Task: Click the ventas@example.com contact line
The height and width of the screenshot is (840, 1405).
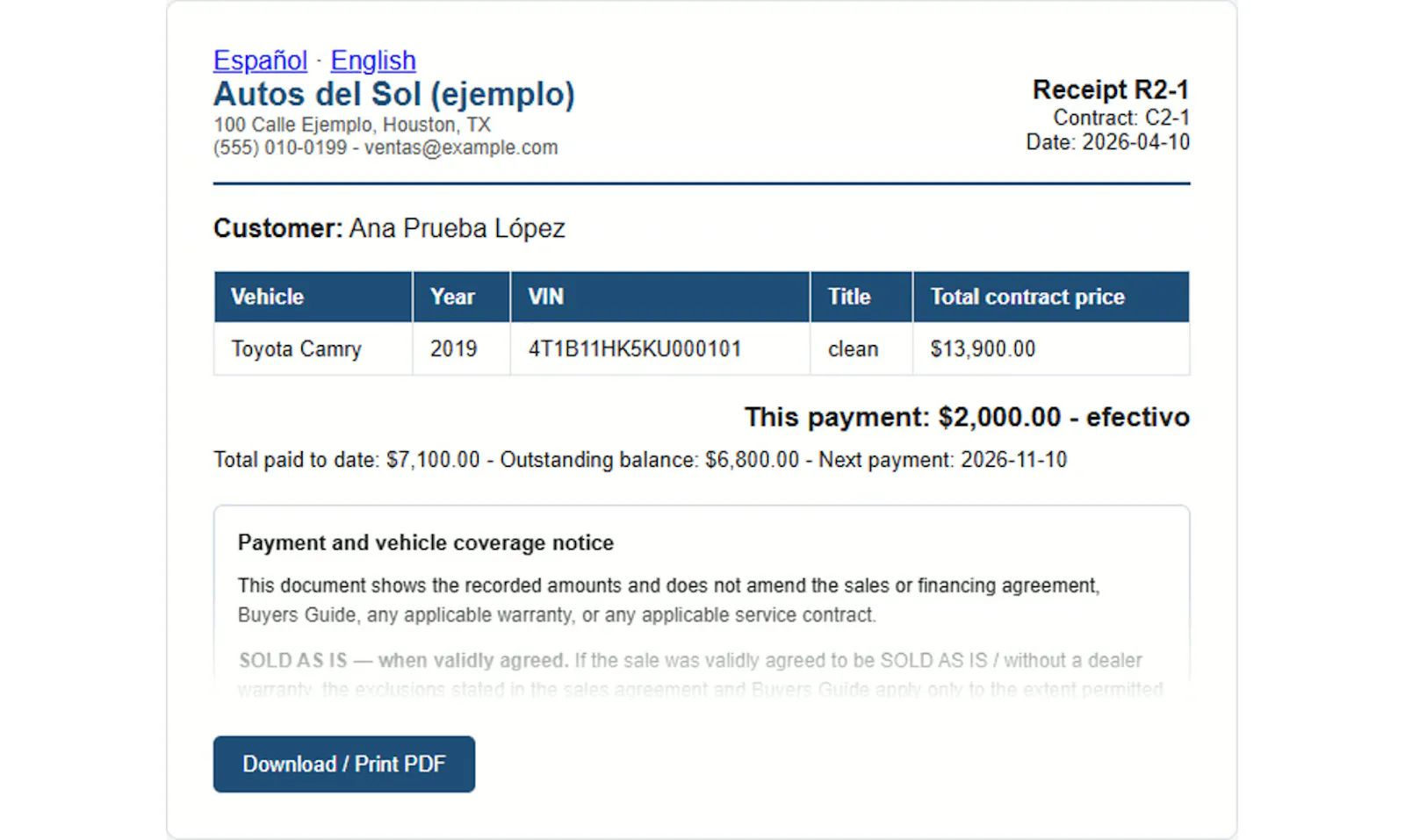Action: coord(385,147)
